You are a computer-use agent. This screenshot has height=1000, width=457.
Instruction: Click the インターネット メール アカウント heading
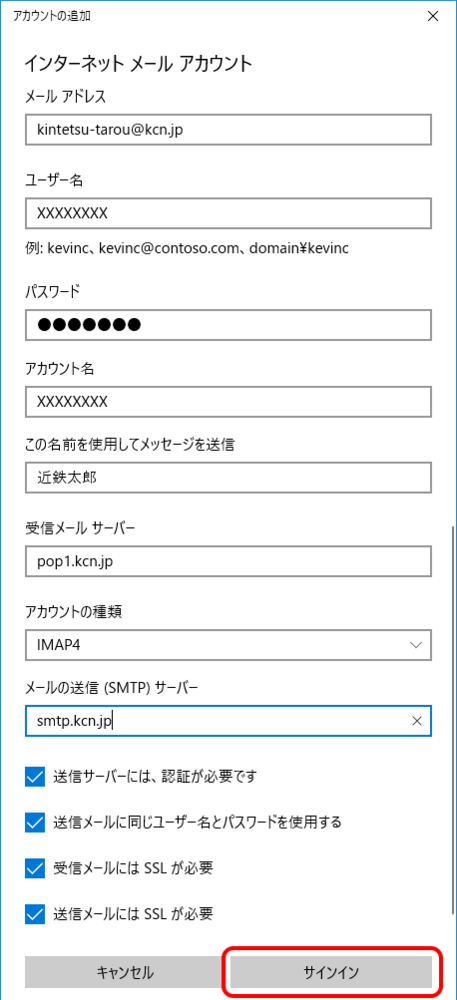pyautogui.click(x=138, y=63)
